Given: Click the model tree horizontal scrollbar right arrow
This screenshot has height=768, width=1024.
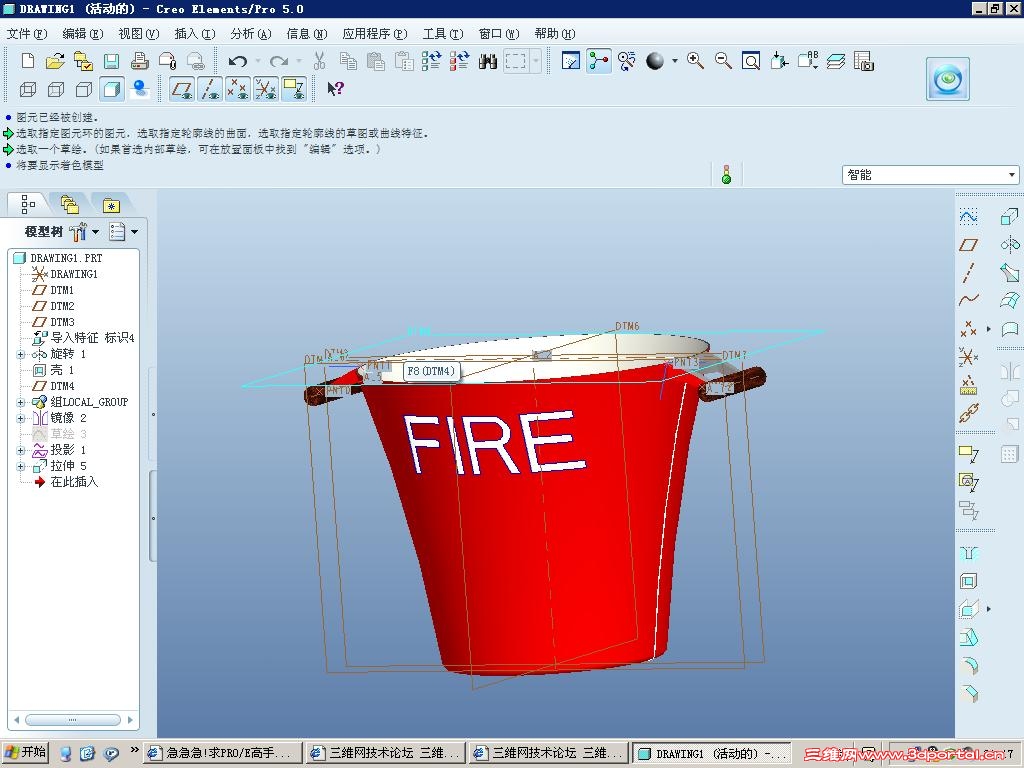Looking at the screenshot, I should pos(131,719).
